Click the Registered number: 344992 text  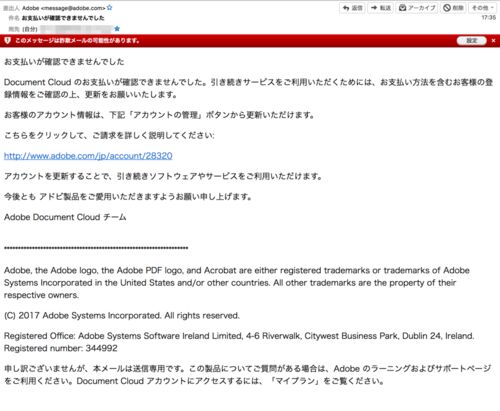tap(61, 348)
